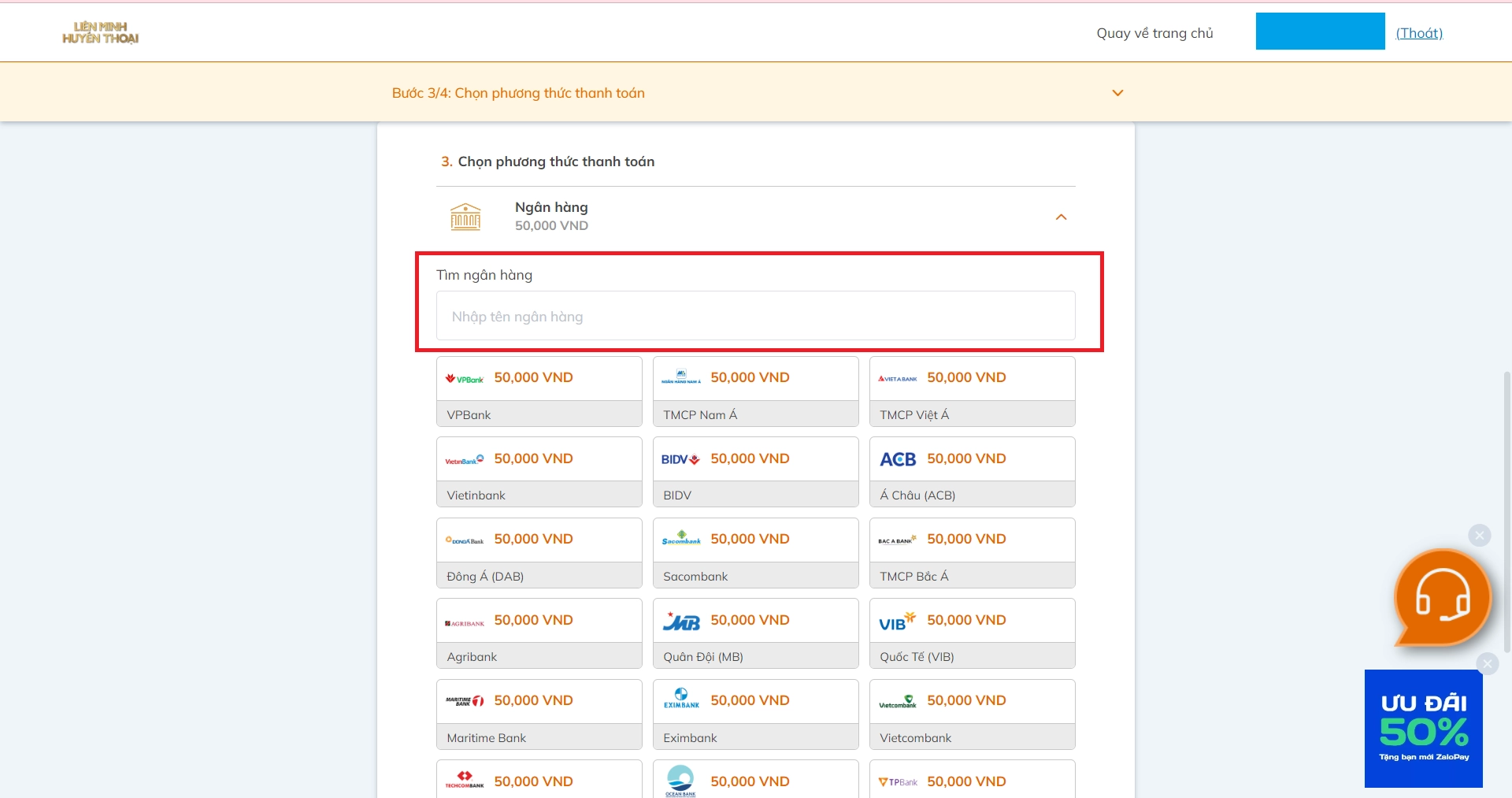The height and width of the screenshot is (798, 1512).
Task: Dismiss the ZaloPay Ưu đãi 50% banner
Action: [x=1487, y=664]
